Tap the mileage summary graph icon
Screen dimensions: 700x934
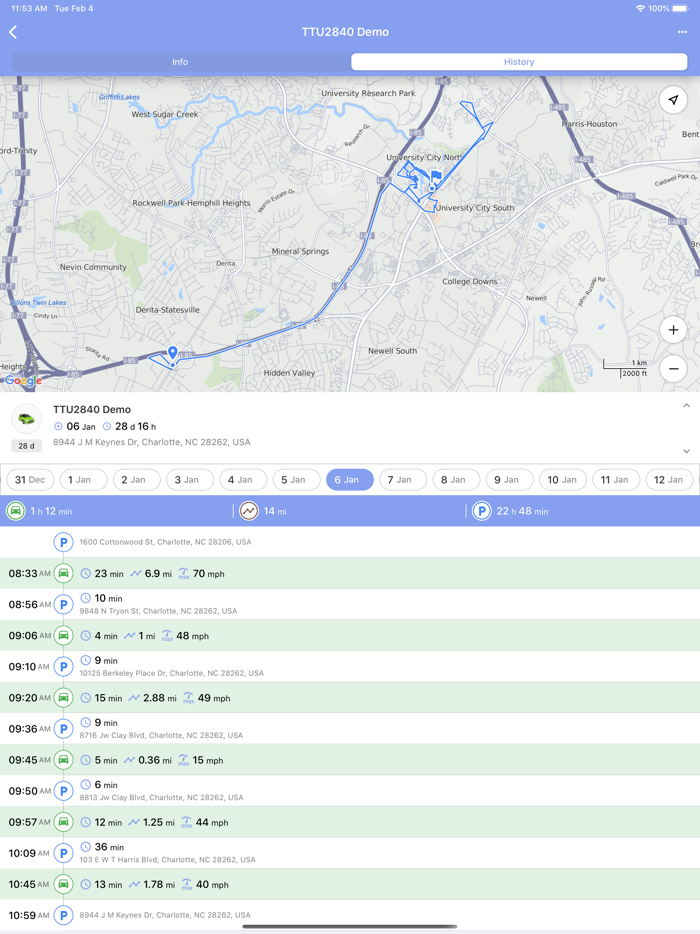tap(249, 511)
